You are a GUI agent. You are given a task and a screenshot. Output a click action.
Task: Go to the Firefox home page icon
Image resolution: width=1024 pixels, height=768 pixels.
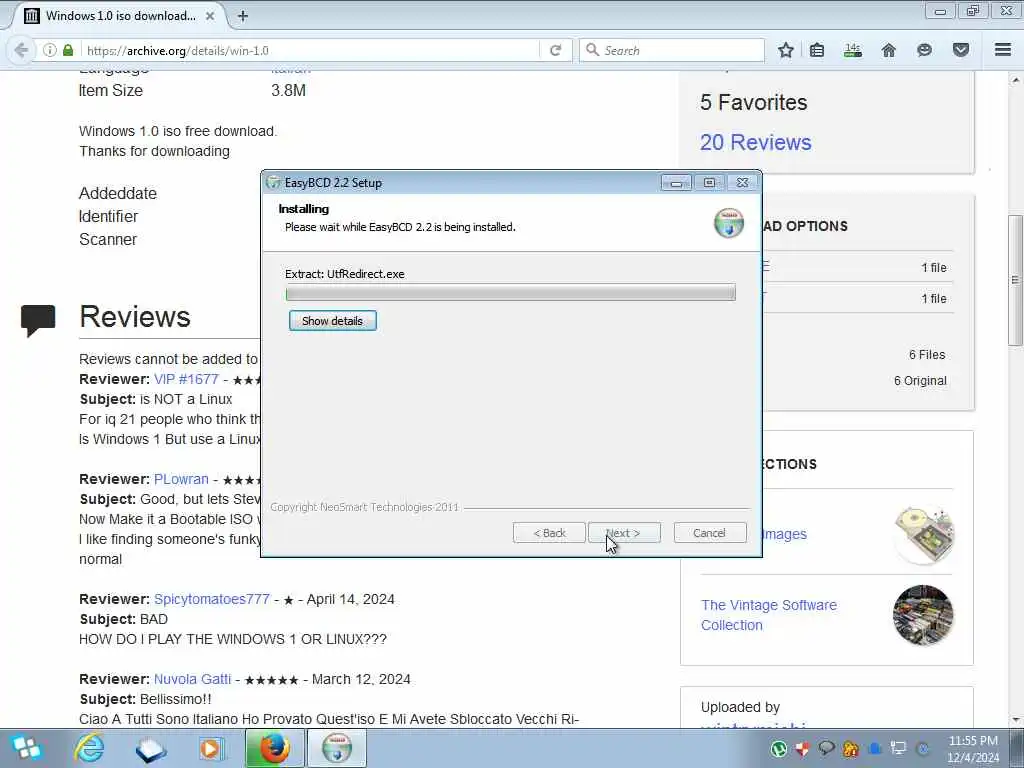(889, 50)
